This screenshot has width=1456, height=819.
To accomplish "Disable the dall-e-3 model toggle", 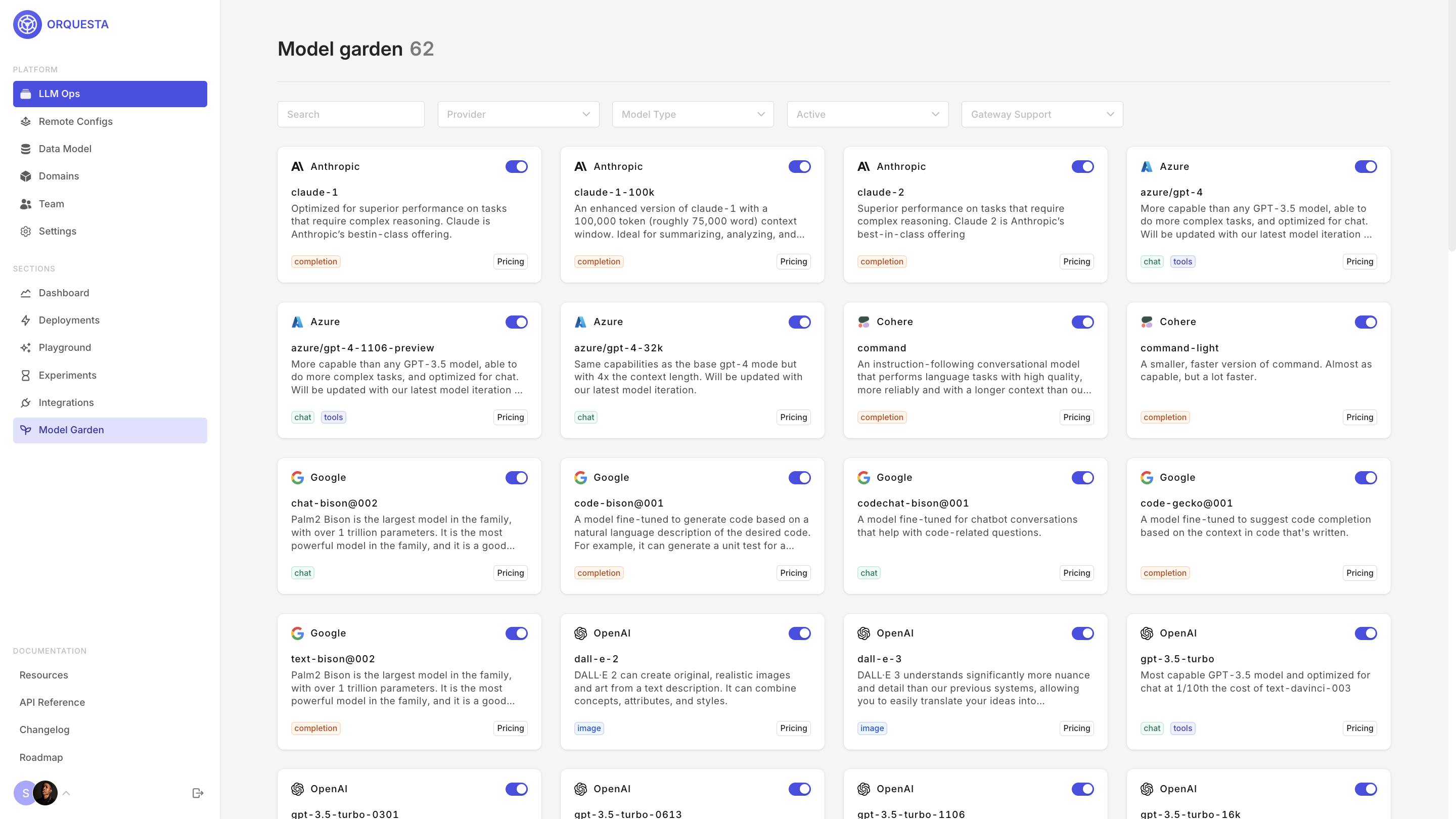I will click(x=1082, y=633).
